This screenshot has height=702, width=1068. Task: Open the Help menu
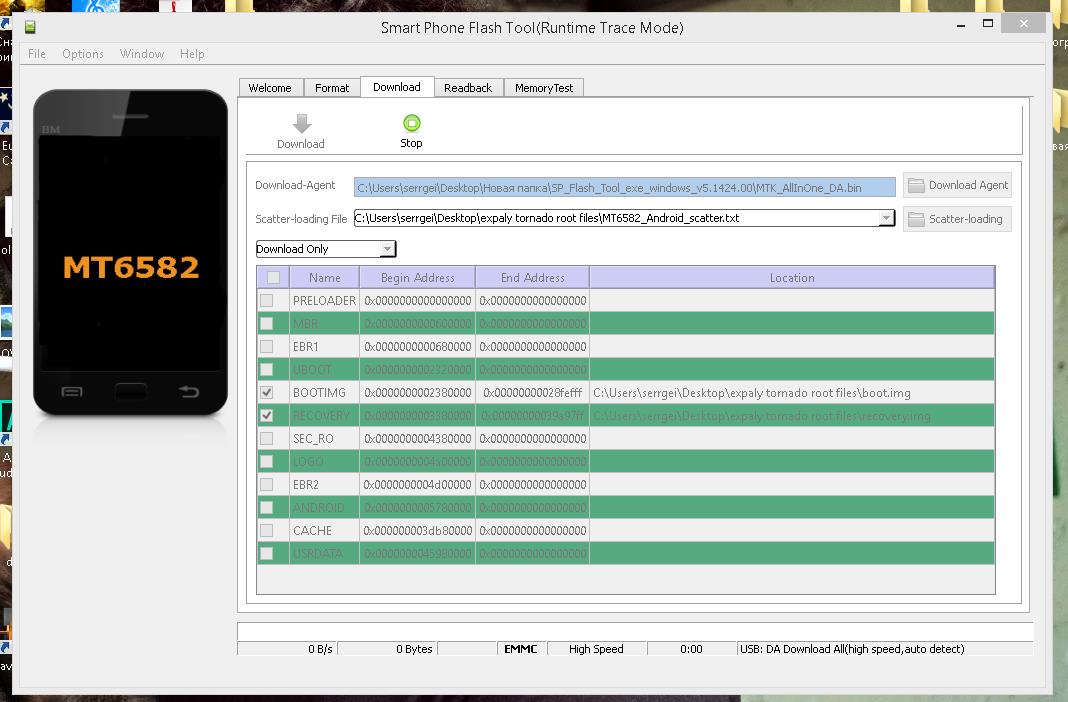192,54
